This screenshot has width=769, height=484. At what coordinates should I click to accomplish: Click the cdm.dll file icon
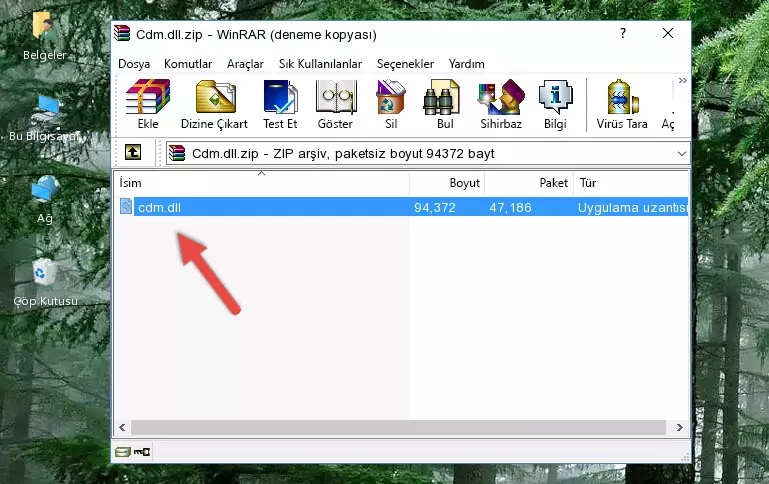click(x=126, y=206)
